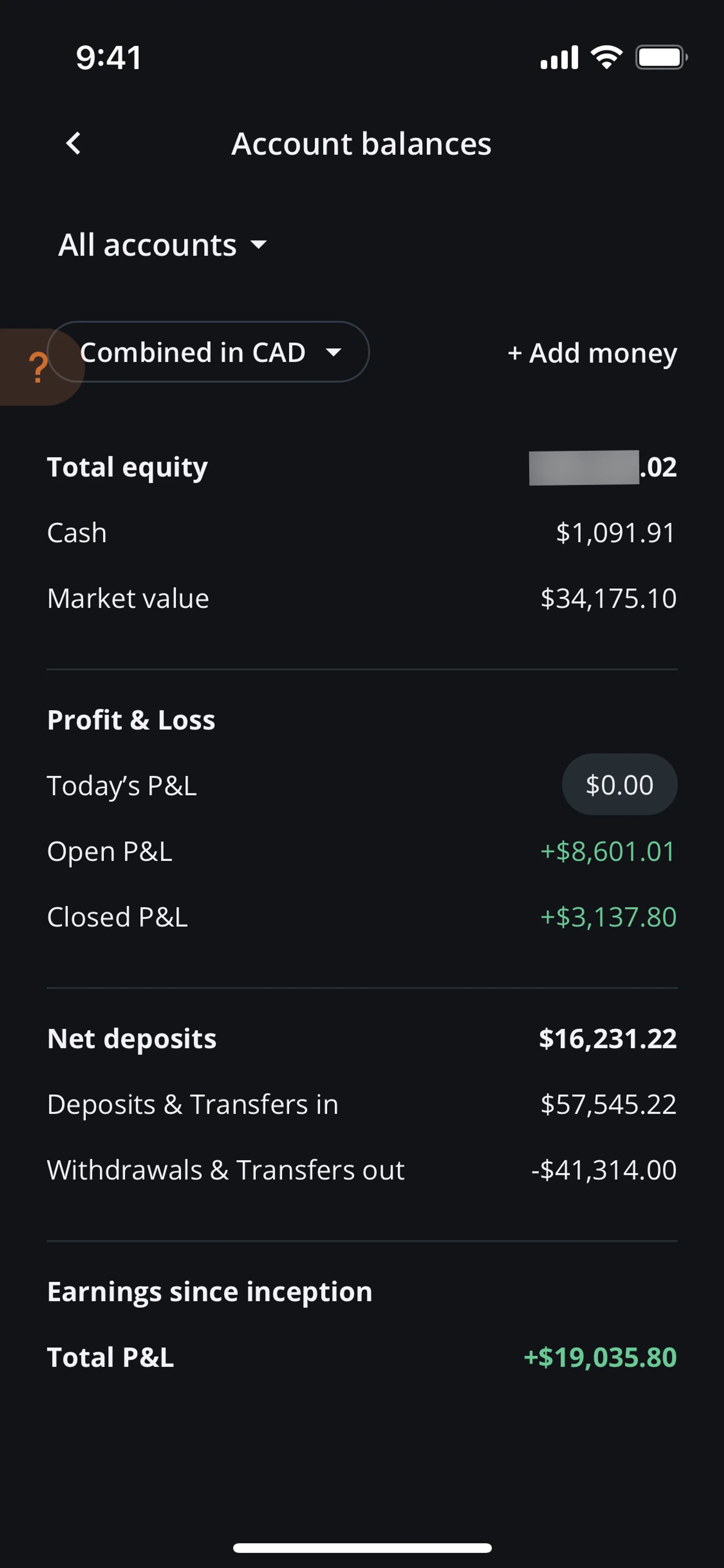724x1568 pixels.
Task: Tap the arrow beside All accounts
Action: pyautogui.click(x=259, y=245)
